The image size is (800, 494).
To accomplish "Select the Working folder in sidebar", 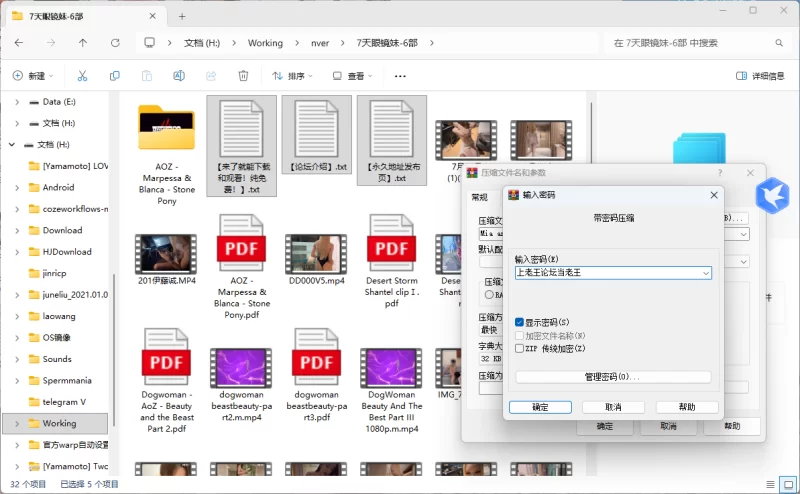I will [59, 423].
